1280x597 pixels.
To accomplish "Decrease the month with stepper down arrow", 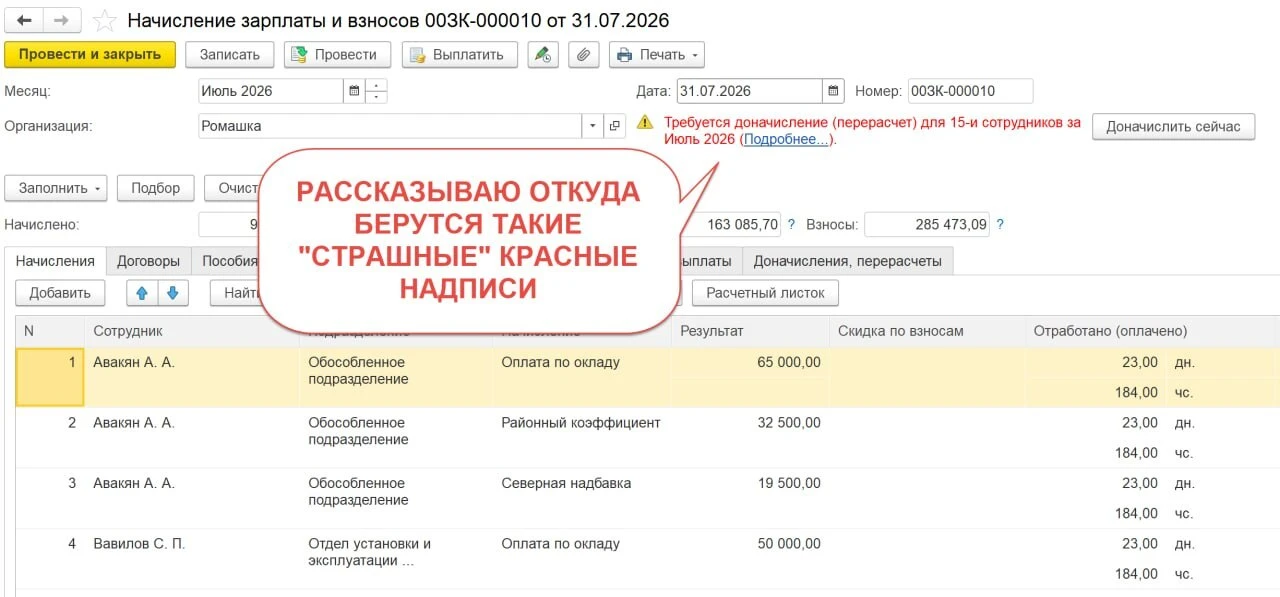I will tap(376, 97).
